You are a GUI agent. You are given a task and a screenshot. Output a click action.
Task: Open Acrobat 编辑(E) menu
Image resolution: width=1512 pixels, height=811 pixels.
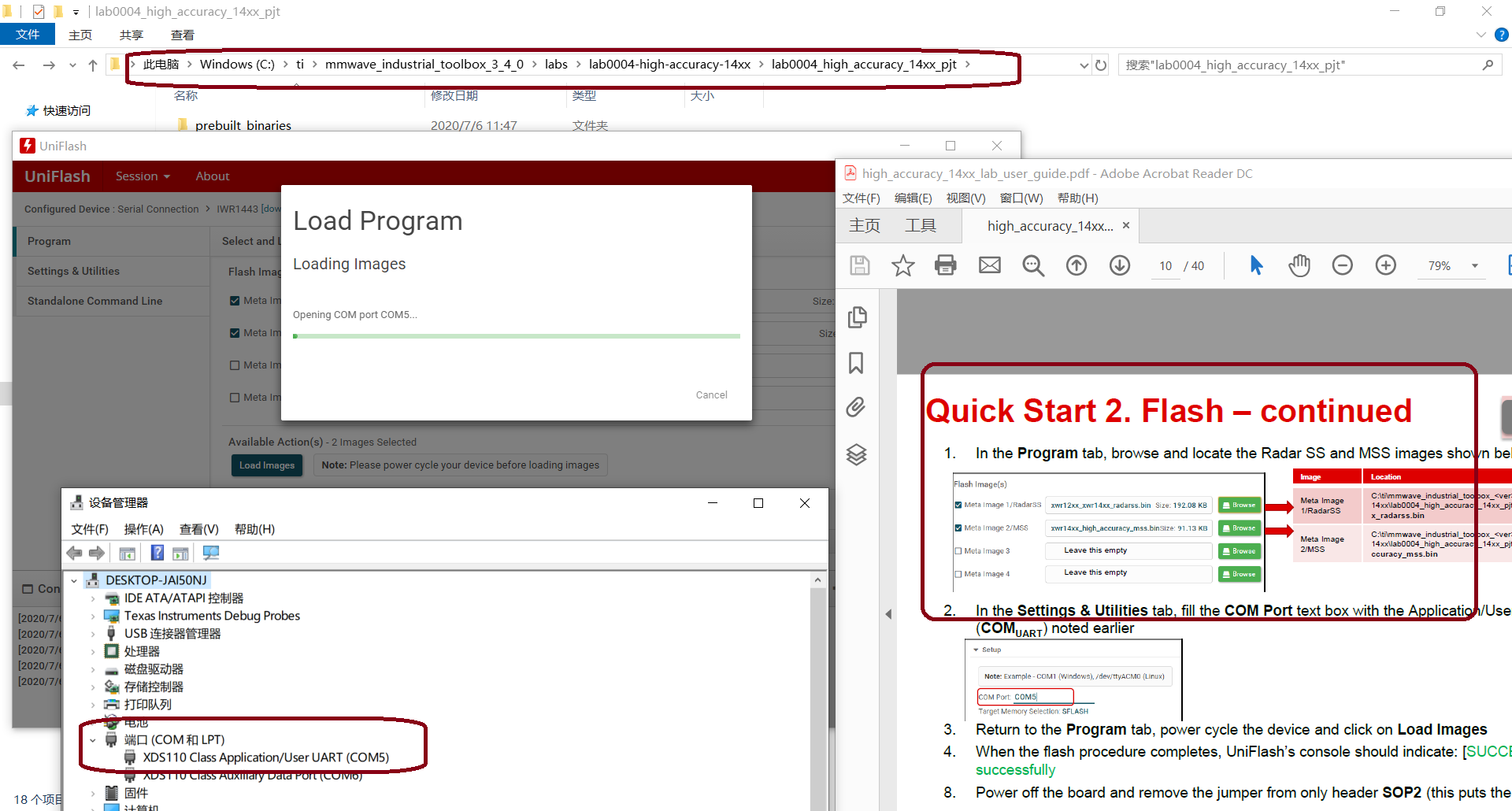pos(913,198)
